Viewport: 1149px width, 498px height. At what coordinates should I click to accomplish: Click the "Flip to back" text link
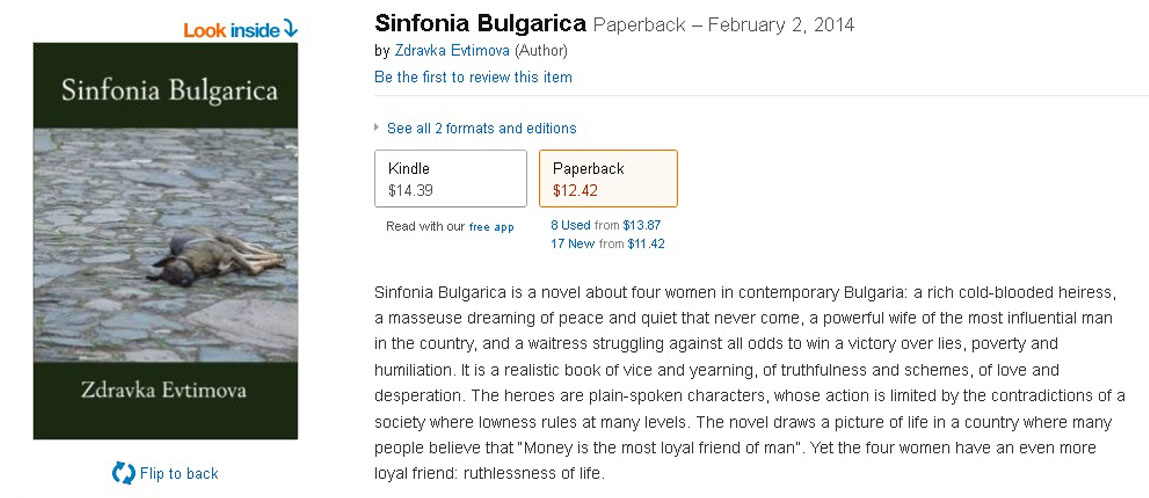179,473
